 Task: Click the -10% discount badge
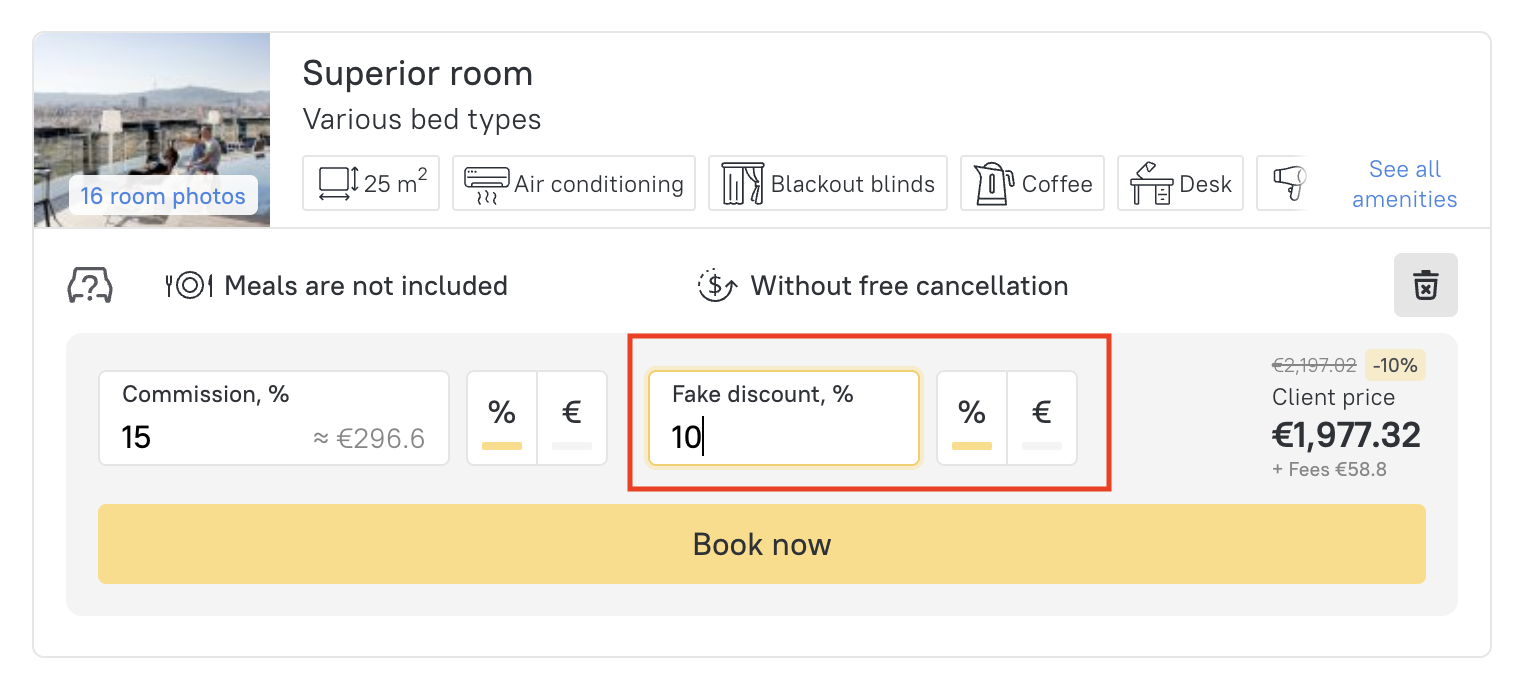(x=1395, y=365)
